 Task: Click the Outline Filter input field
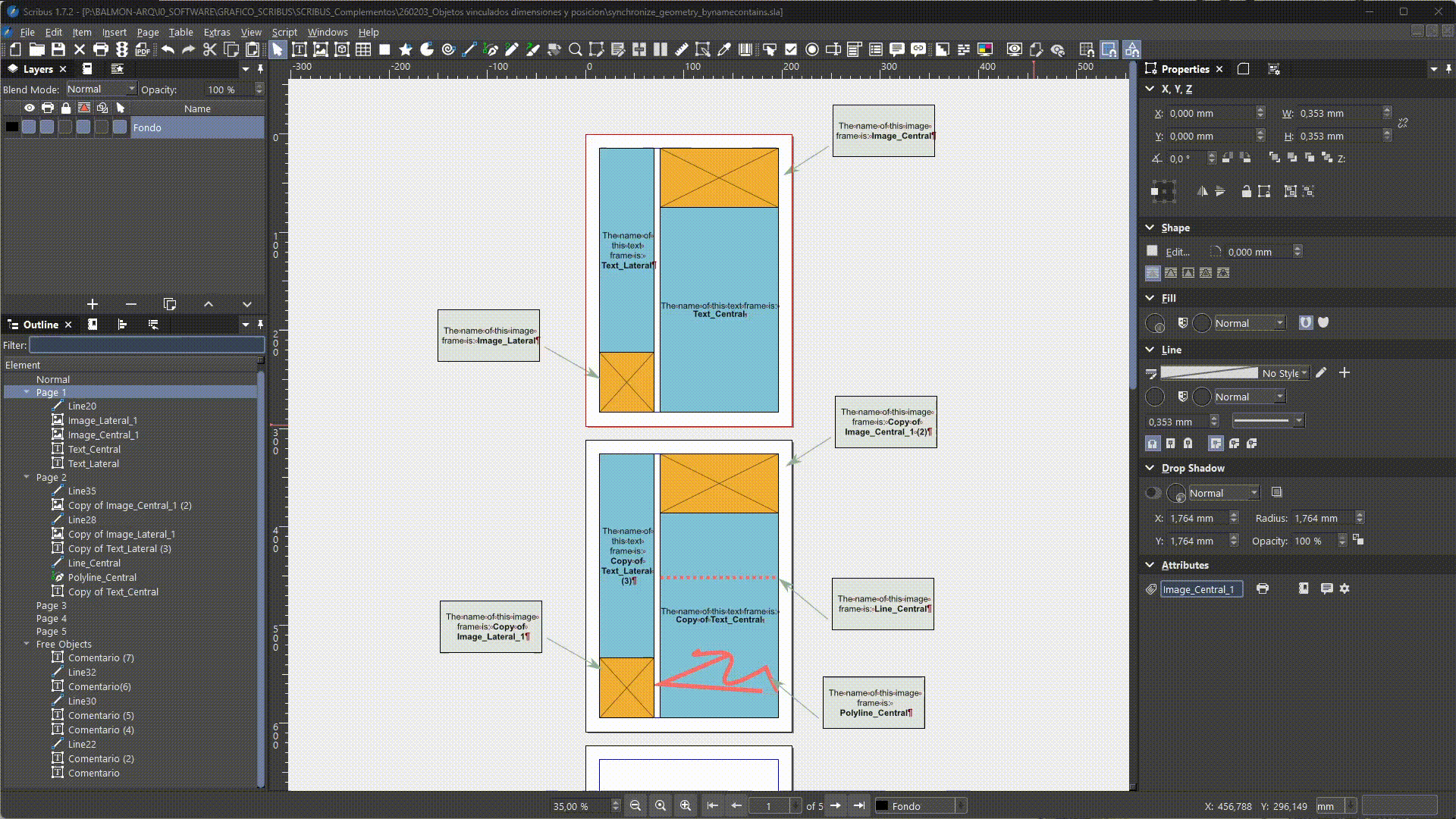click(x=146, y=345)
